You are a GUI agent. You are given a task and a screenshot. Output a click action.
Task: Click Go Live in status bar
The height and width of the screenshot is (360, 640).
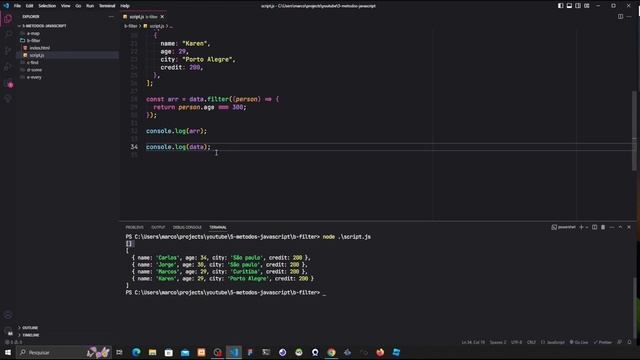pos(579,342)
